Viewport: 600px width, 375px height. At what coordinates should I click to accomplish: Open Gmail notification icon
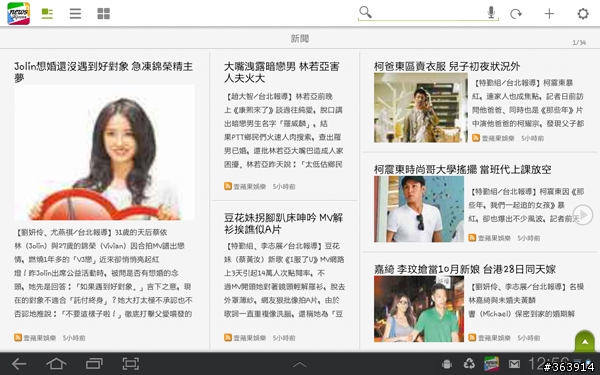click(x=514, y=364)
